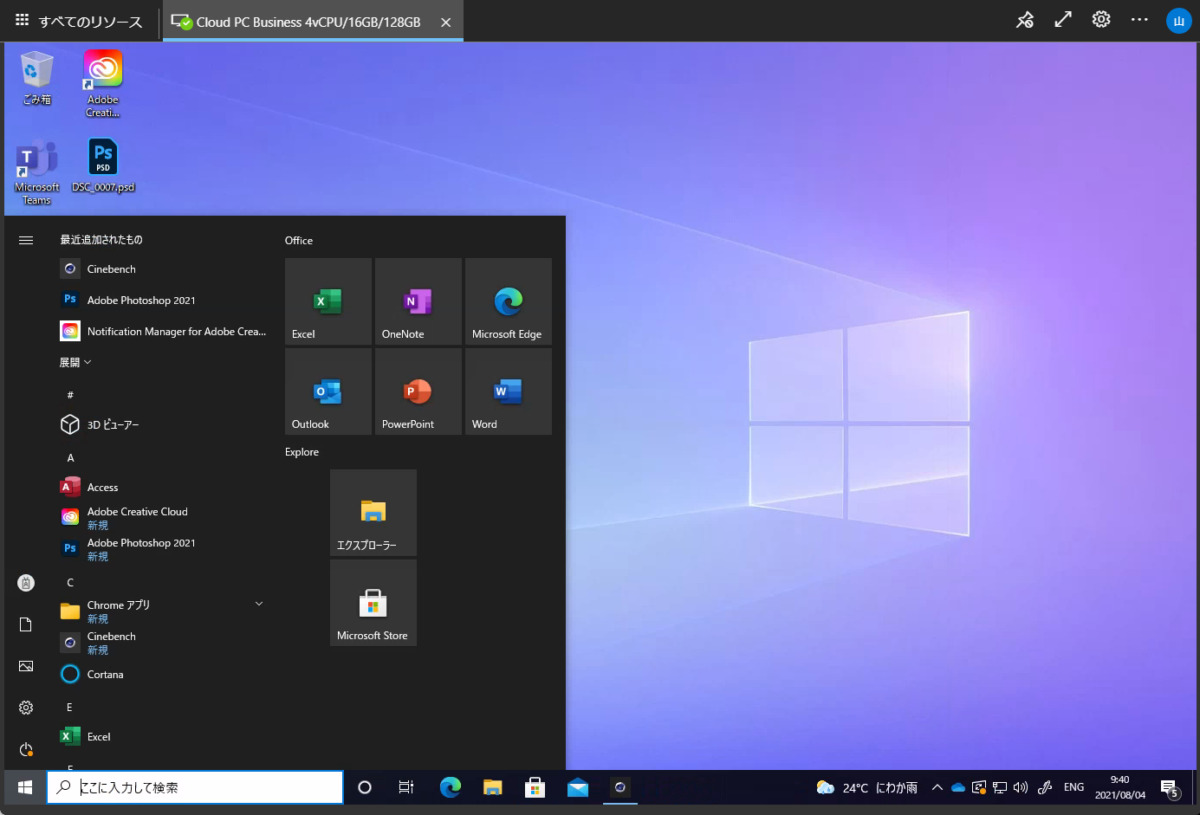Open remote client settings gear in top bar
1200x815 pixels.
(x=1101, y=20)
